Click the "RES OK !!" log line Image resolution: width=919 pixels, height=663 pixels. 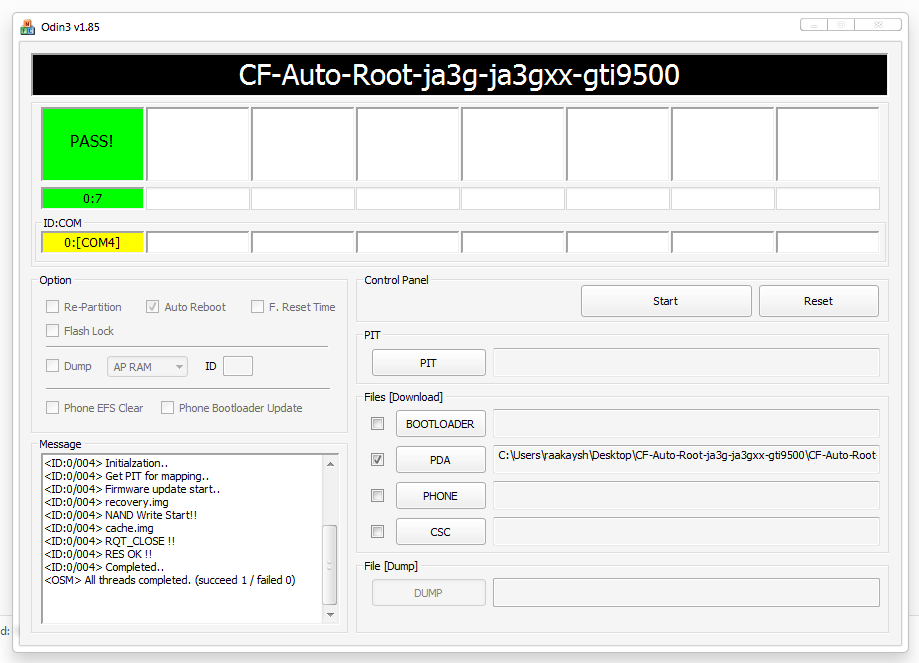(x=98, y=554)
